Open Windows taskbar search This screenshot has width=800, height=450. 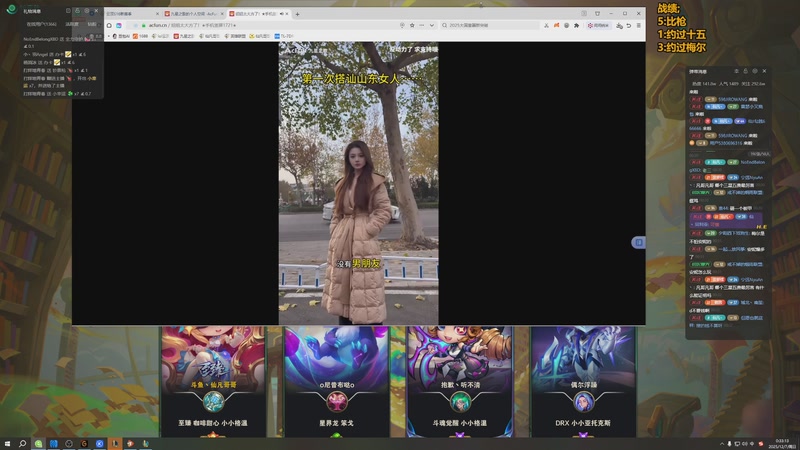point(22,444)
